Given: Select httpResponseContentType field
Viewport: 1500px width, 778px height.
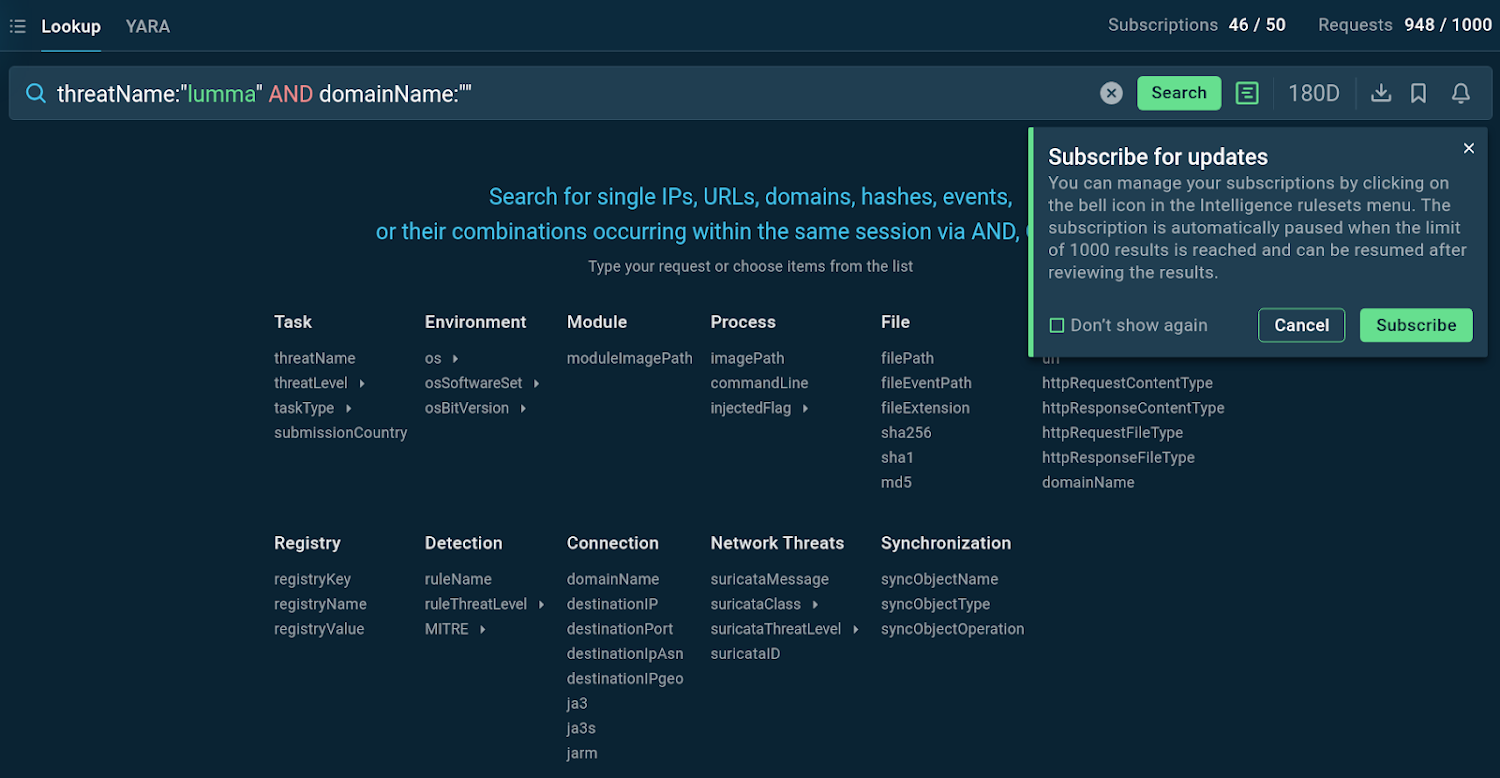Looking at the screenshot, I should [x=1133, y=408].
